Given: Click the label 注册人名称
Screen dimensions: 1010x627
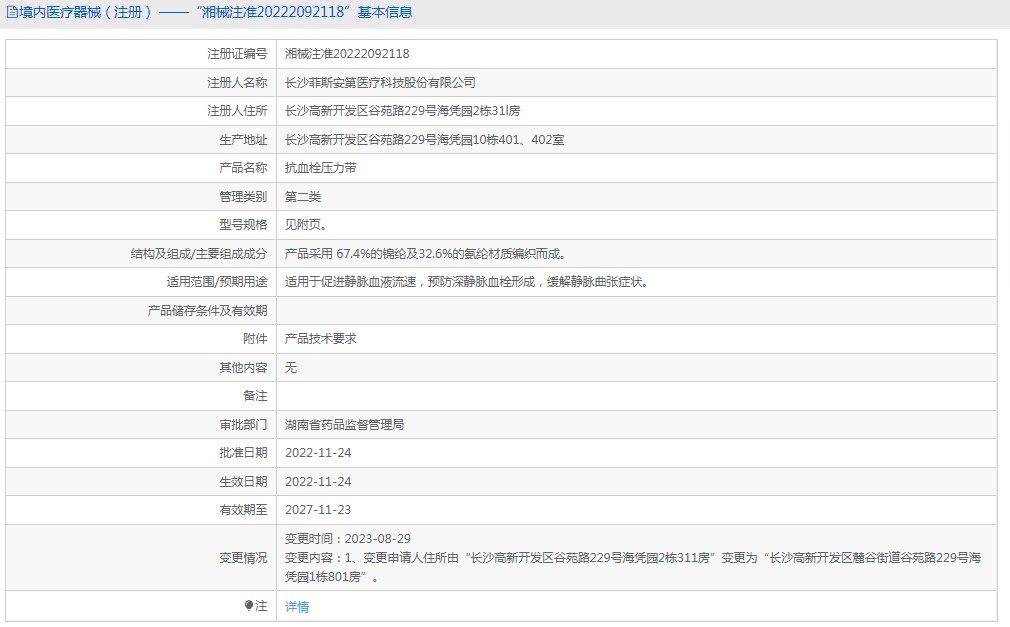Looking at the screenshot, I should pyautogui.click(x=237, y=82).
